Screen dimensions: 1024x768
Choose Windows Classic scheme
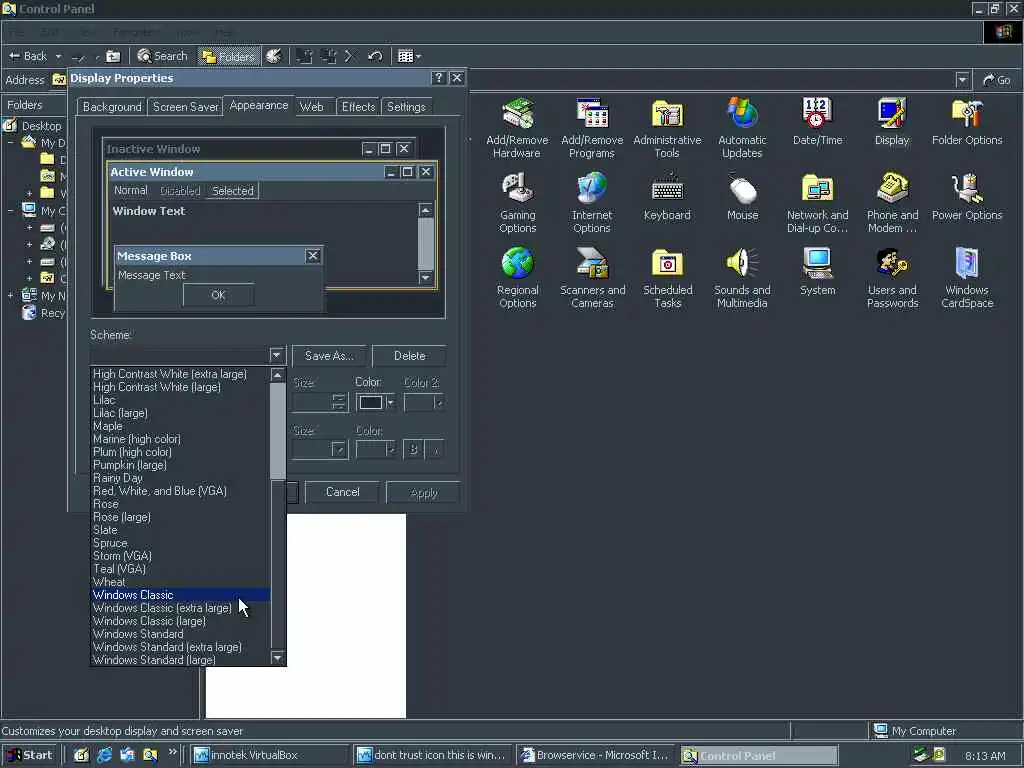(x=180, y=595)
